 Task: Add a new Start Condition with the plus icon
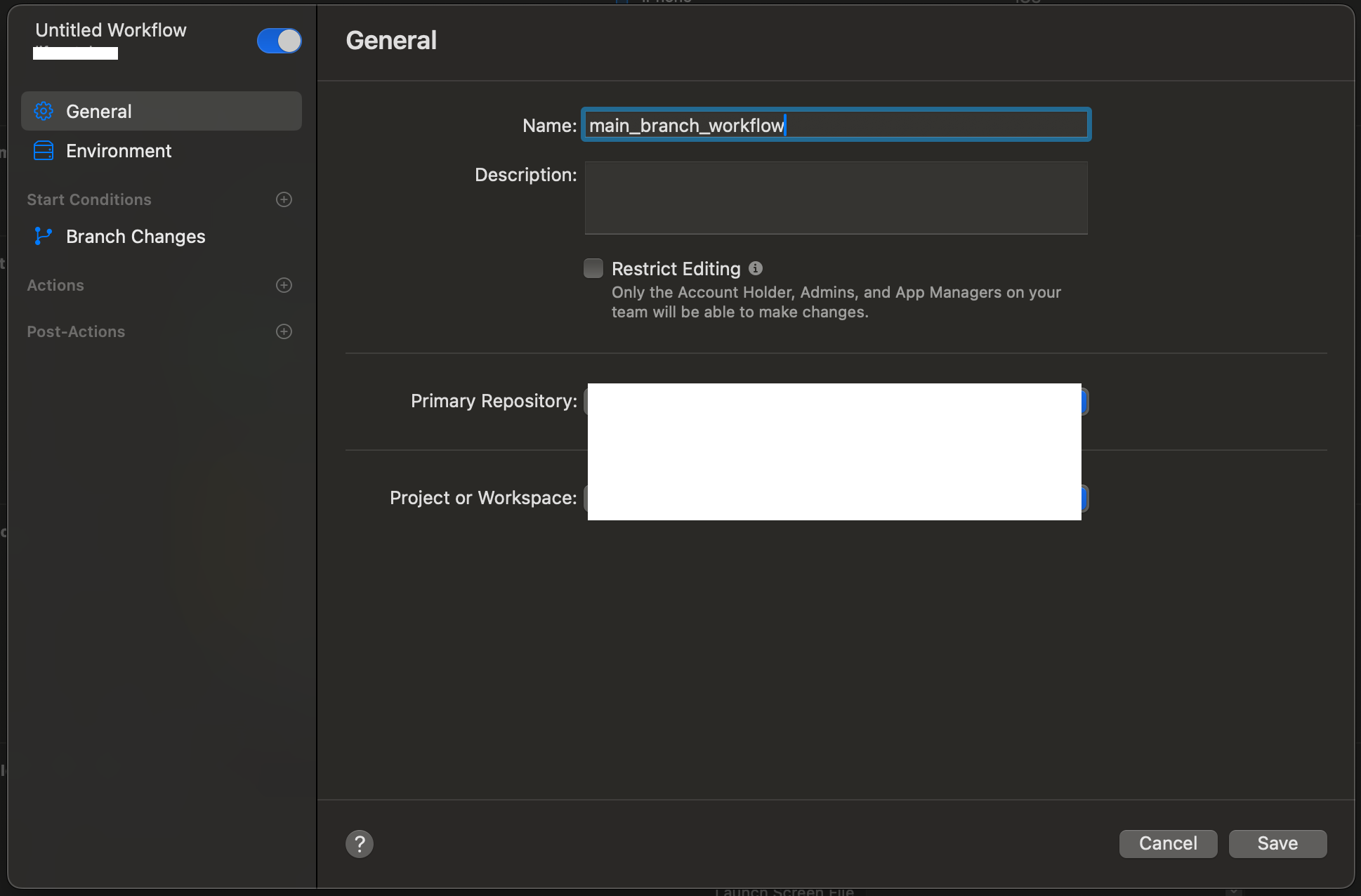coord(284,199)
